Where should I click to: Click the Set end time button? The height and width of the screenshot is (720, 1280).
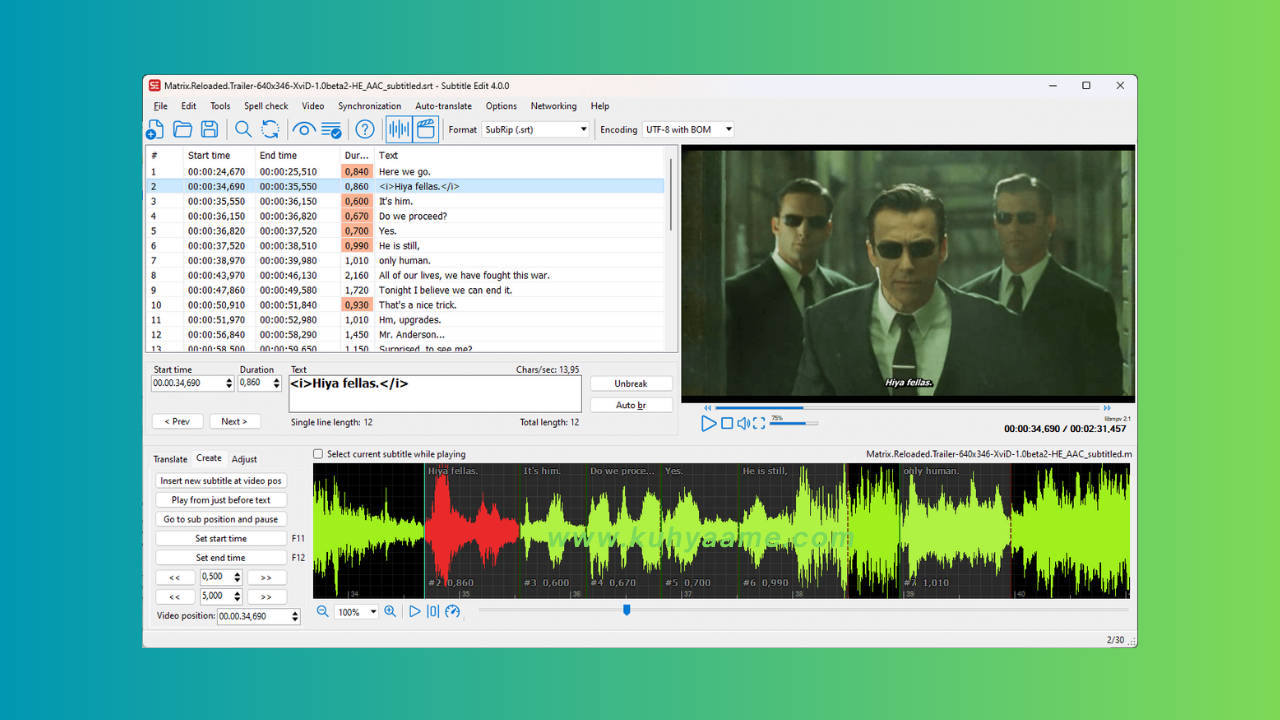click(221, 558)
